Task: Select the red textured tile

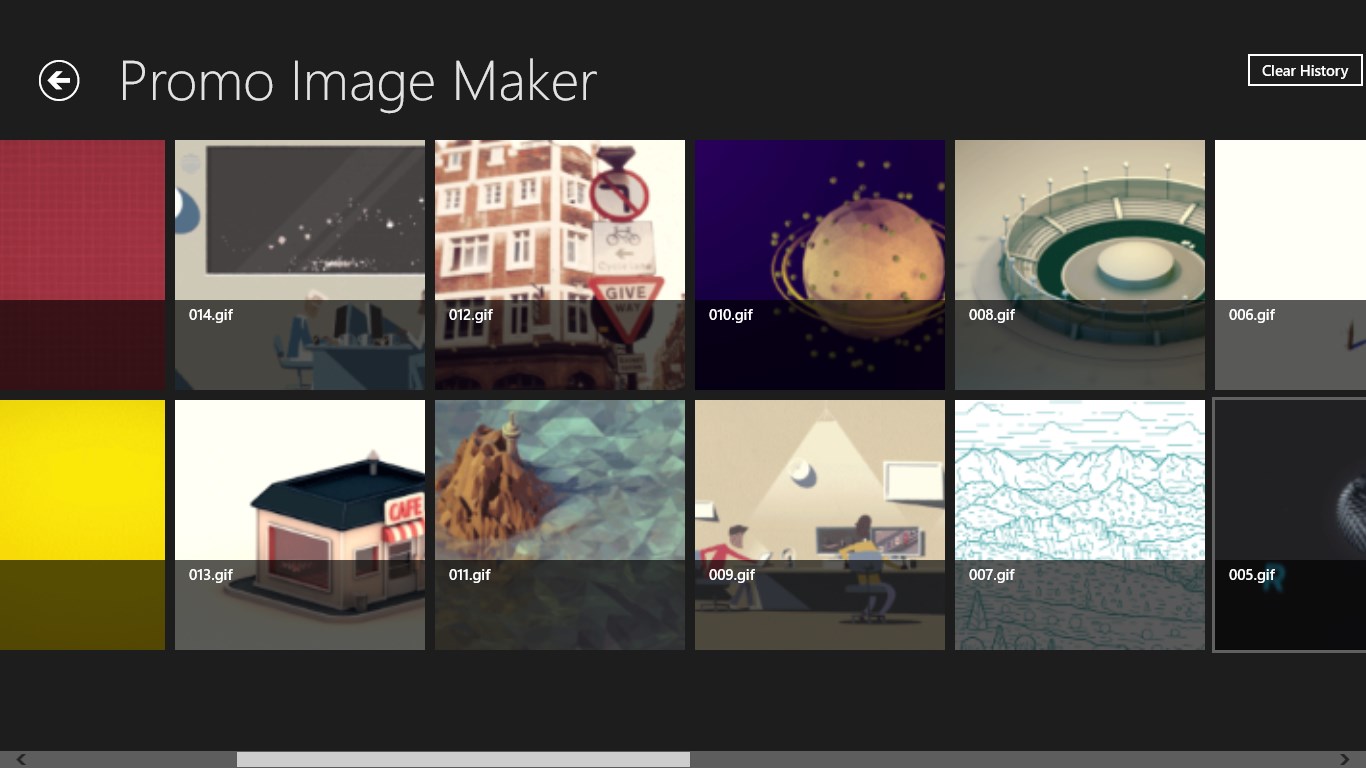Action: tap(82, 265)
